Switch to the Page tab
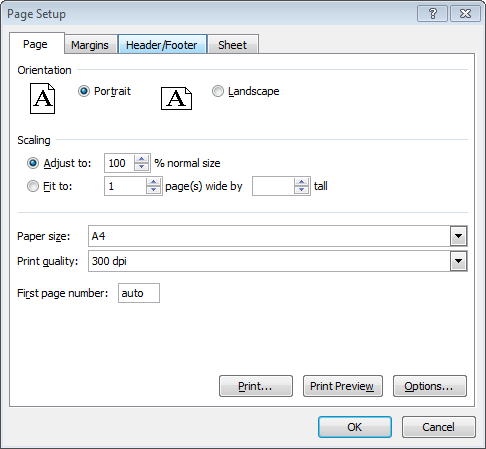486x449 pixels. coord(35,44)
